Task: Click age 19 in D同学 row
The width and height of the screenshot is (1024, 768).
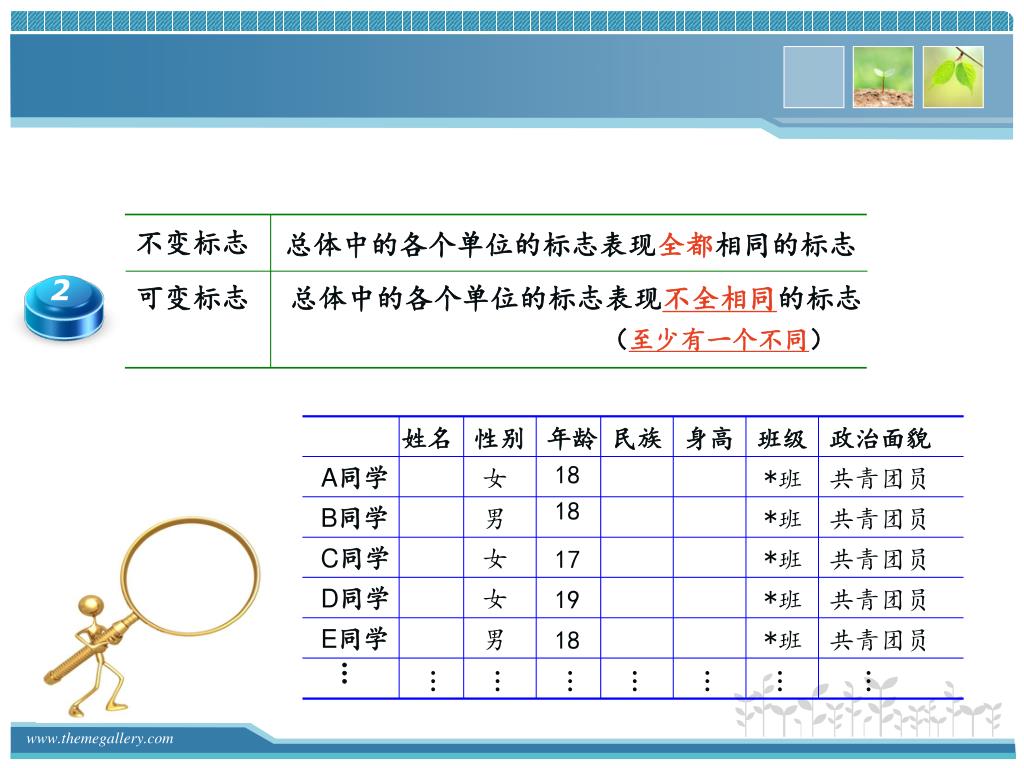Action: [568, 600]
